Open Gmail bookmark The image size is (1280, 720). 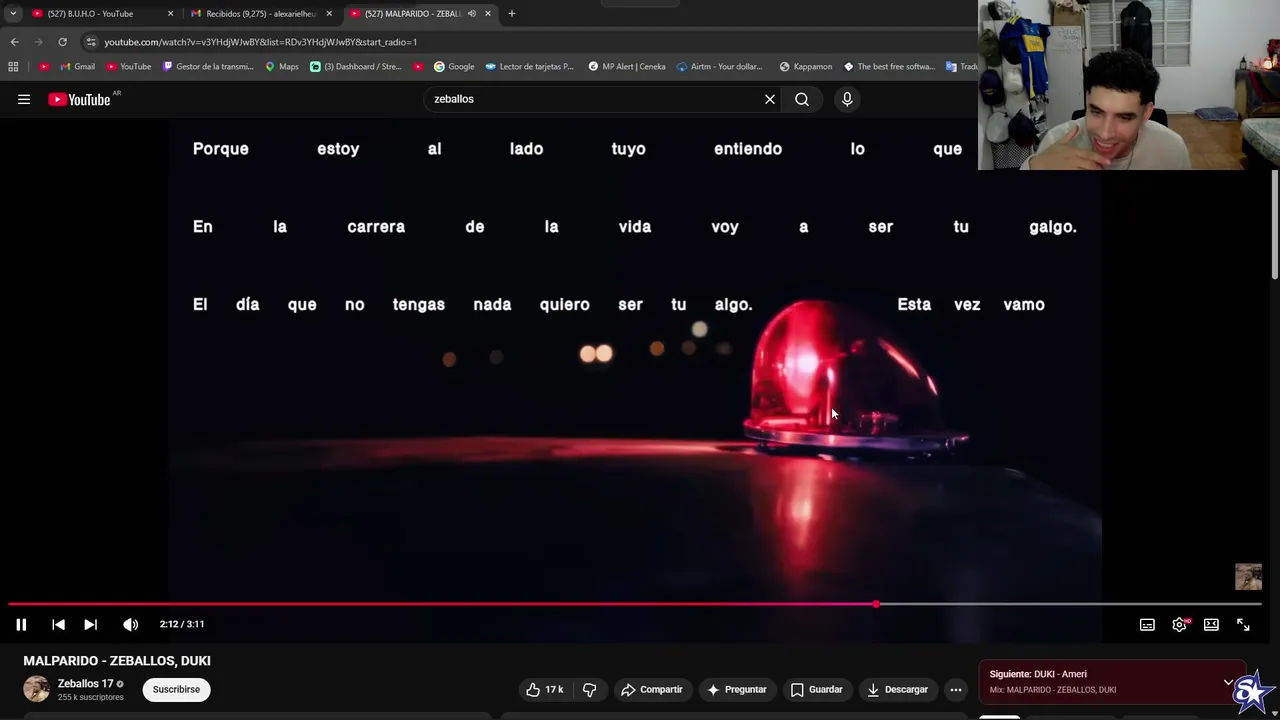point(76,67)
